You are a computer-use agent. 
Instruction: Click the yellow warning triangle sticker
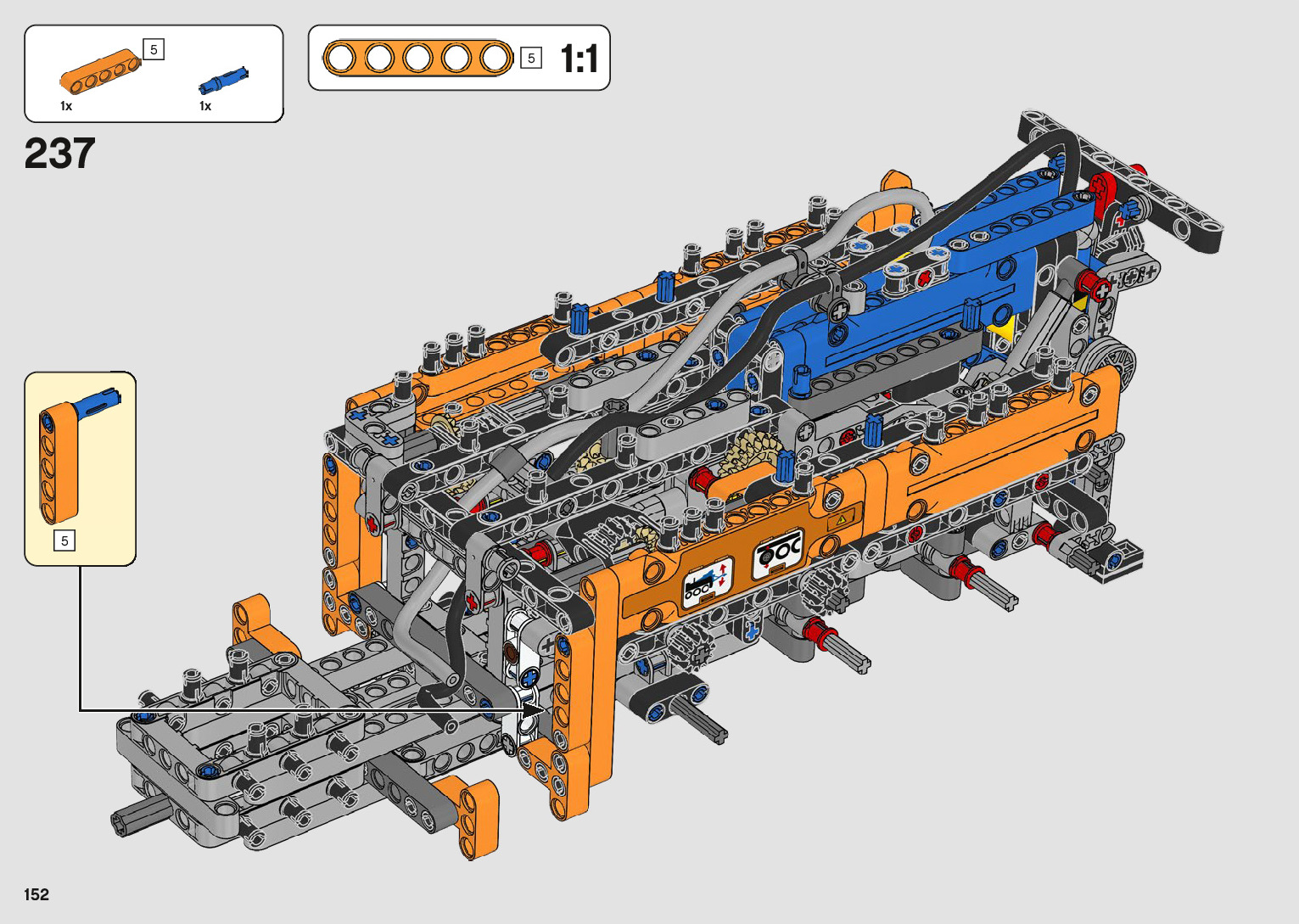pos(843,519)
